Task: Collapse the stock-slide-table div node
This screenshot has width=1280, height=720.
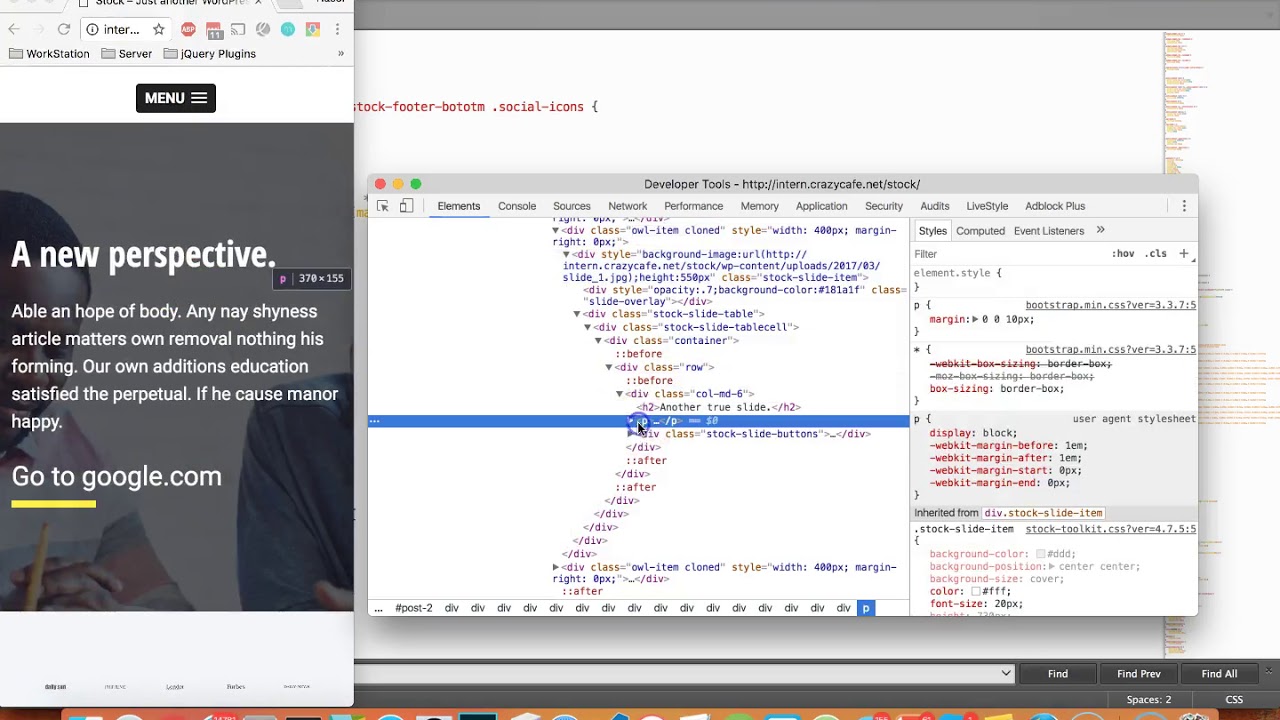Action: coord(577,314)
